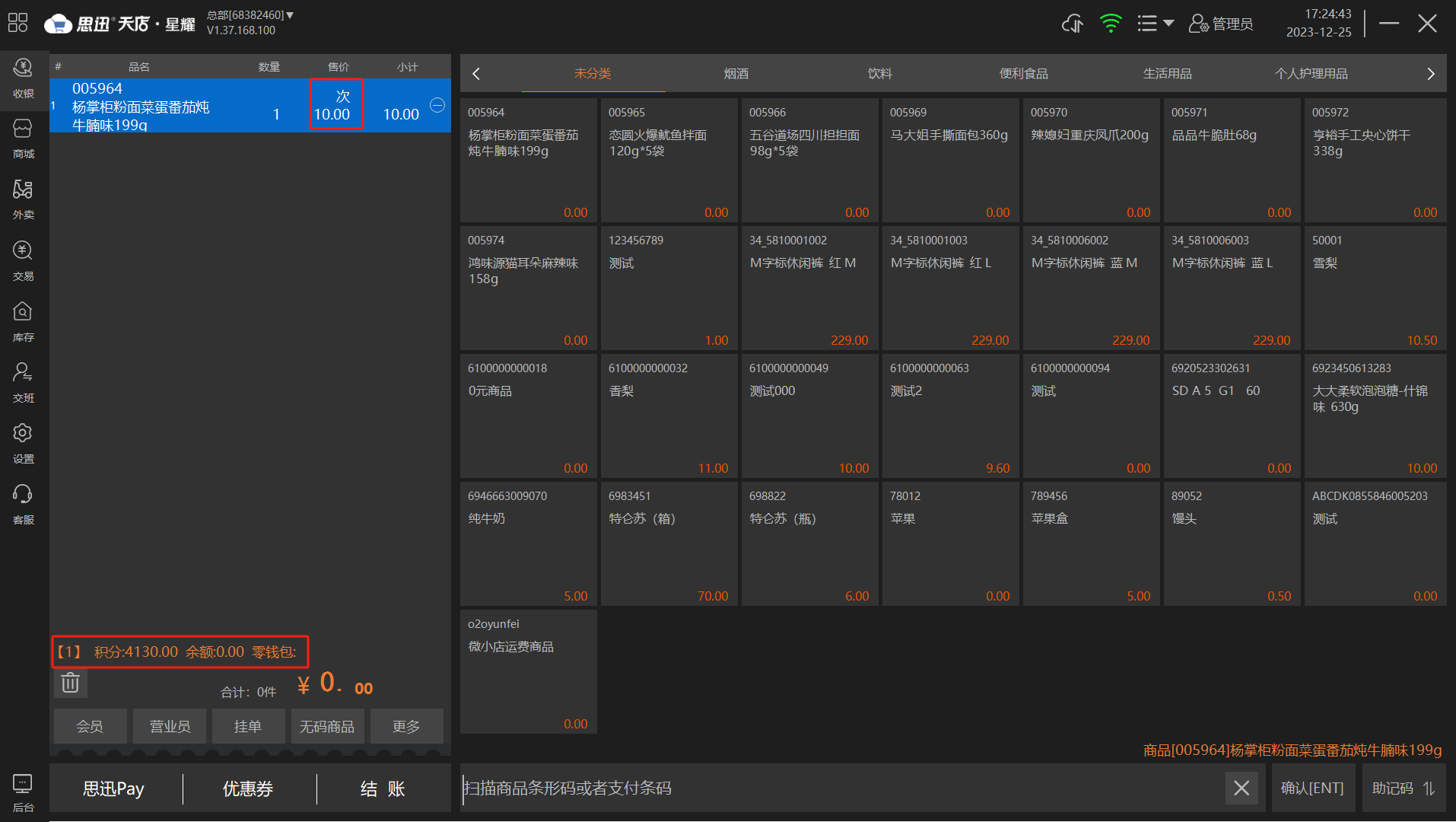Switch to the 个人护理用品 category tab
The image size is (1456, 822).
click(1311, 74)
